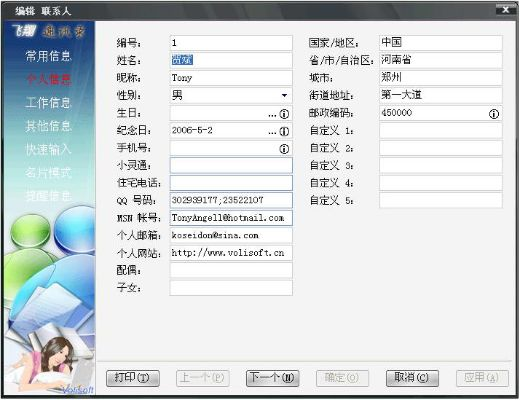520x400 pixels.
Task: Go to 其他信息 tab
Action: pos(48,126)
